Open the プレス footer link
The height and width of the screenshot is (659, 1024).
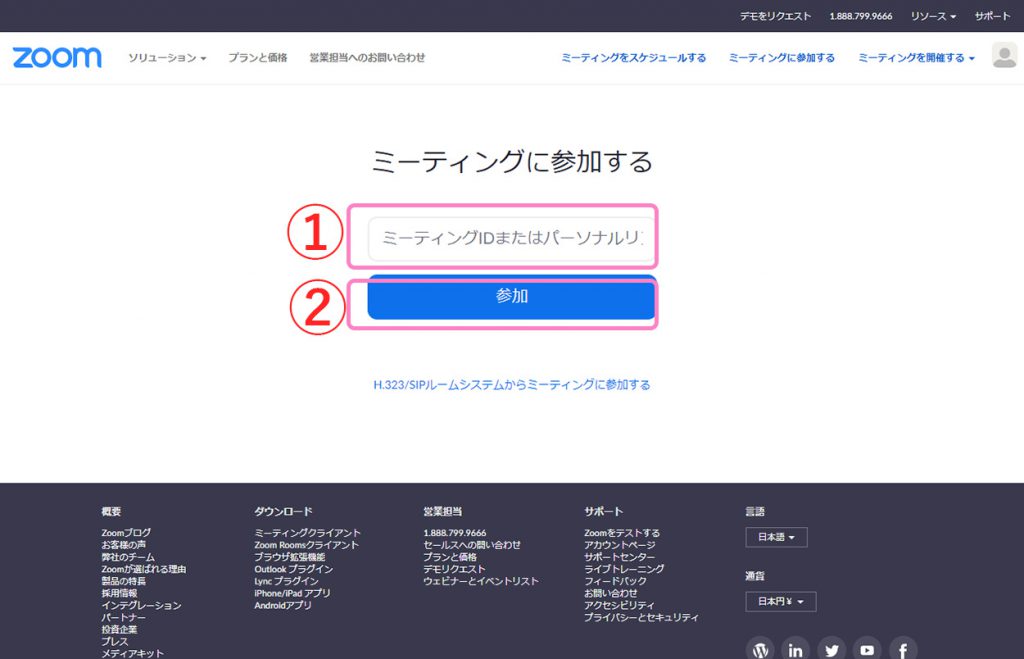[115, 641]
